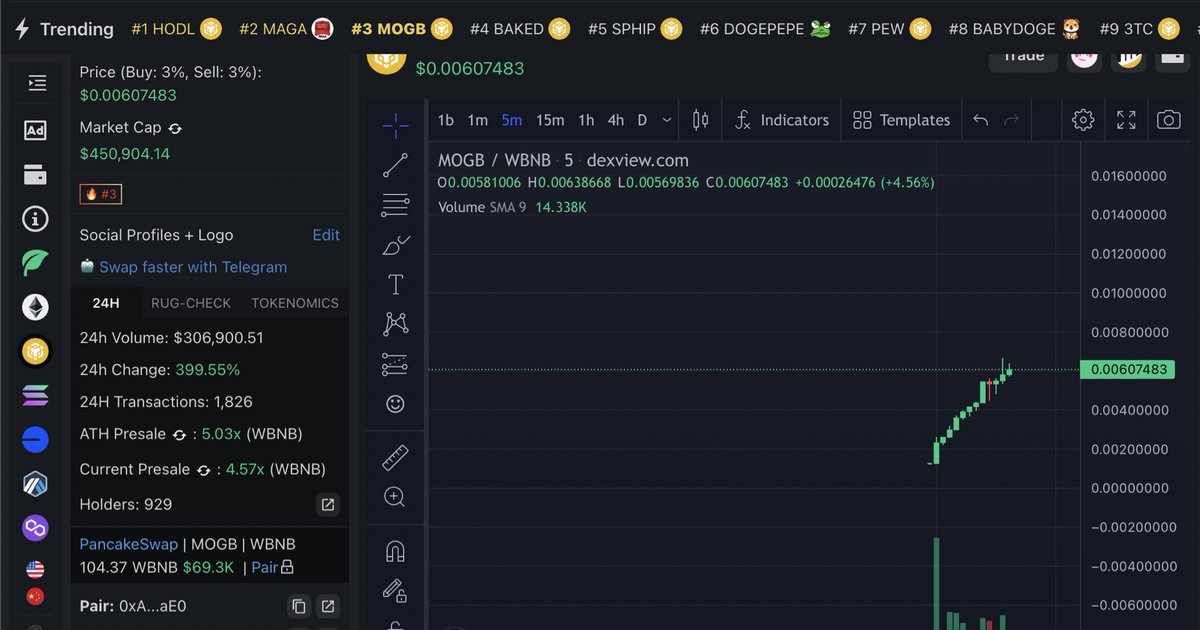The height and width of the screenshot is (630, 1200).
Task: Open trending token #2 MAGA
Action: point(286,29)
